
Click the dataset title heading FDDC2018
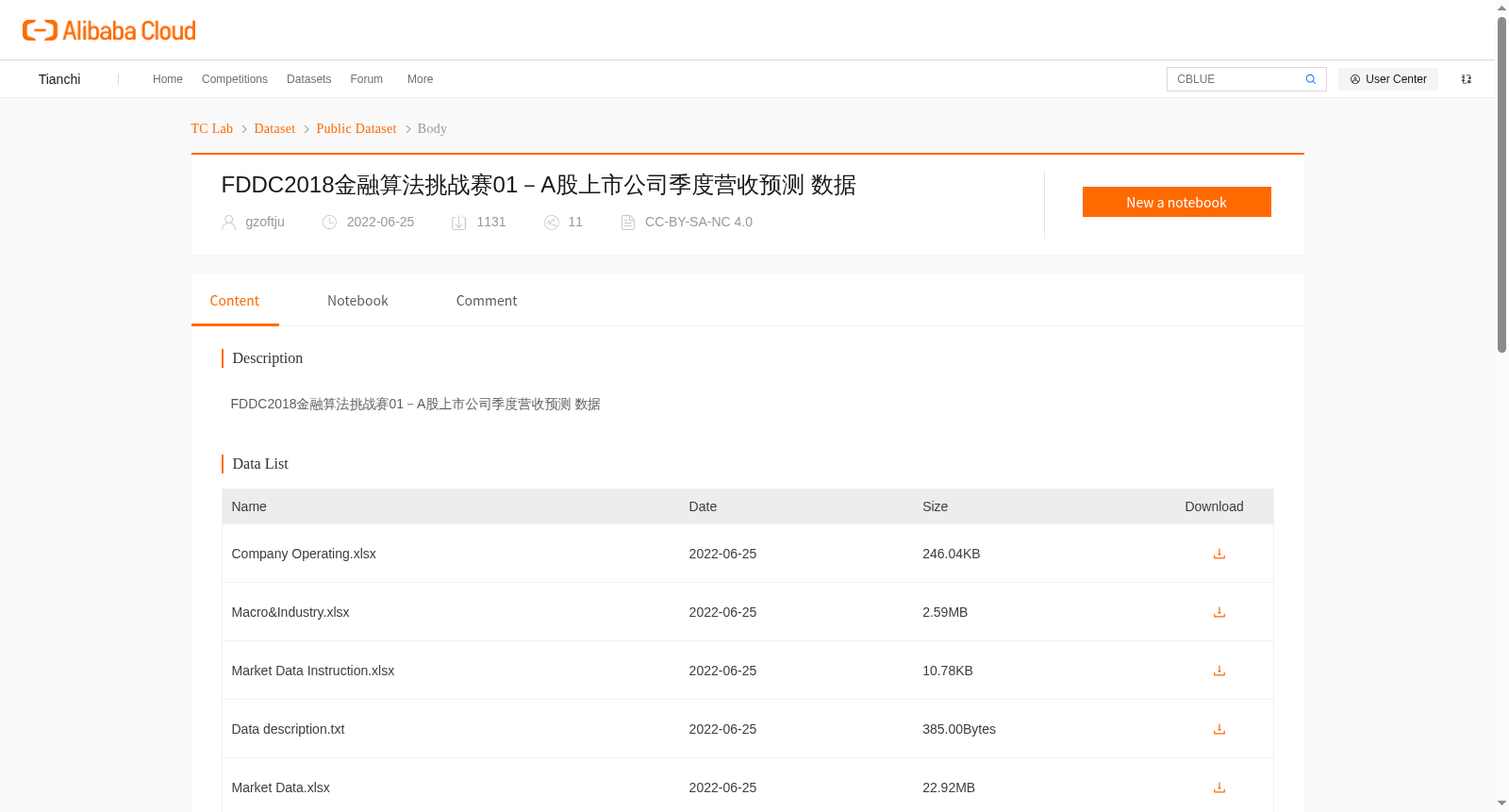click(539, 185)
